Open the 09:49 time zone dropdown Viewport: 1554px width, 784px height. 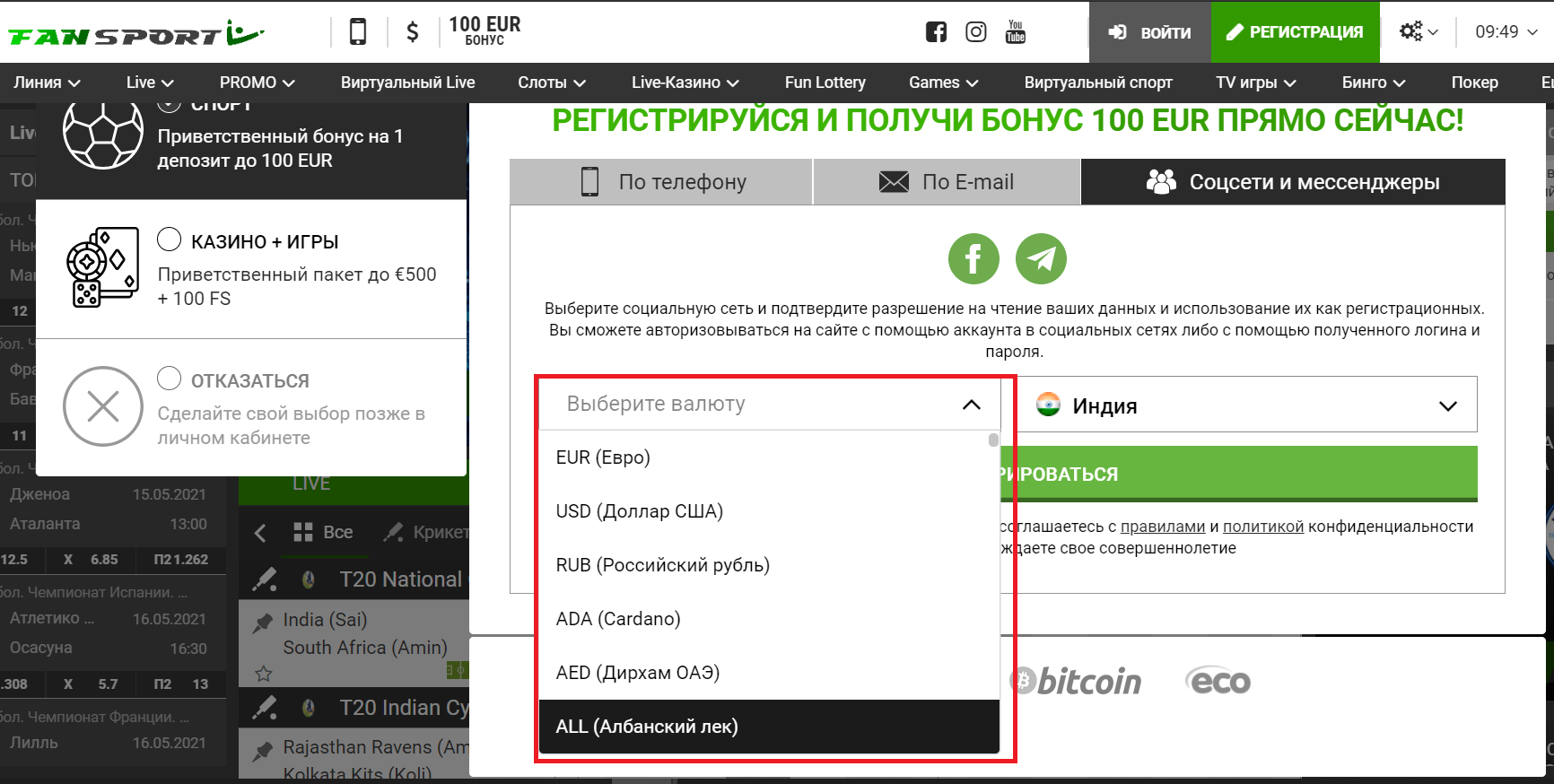[x=1506, y=31]
